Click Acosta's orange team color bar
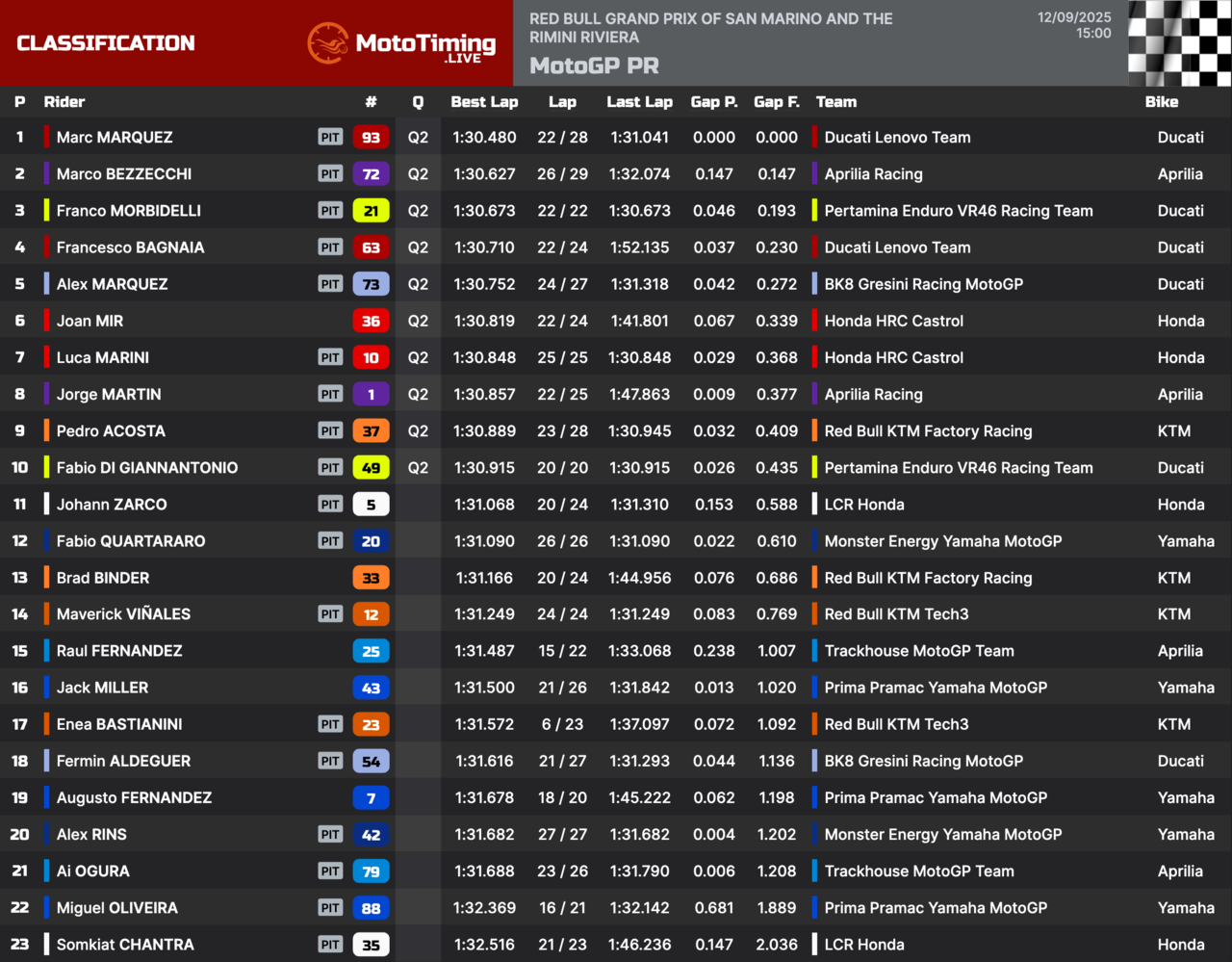Screen dimensions: 1232x962 (46, 431)
